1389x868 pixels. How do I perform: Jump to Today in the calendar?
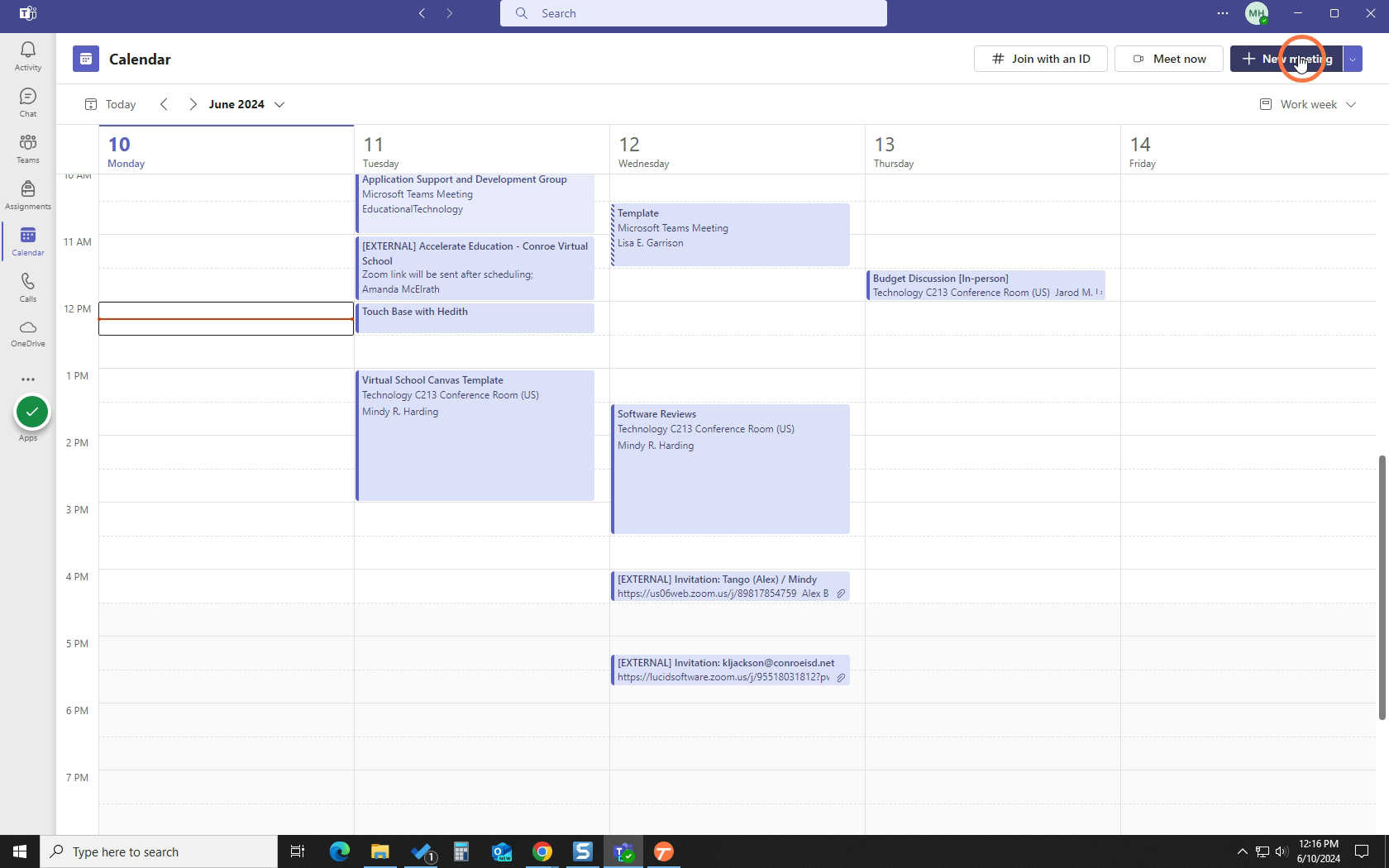(111, 104)
